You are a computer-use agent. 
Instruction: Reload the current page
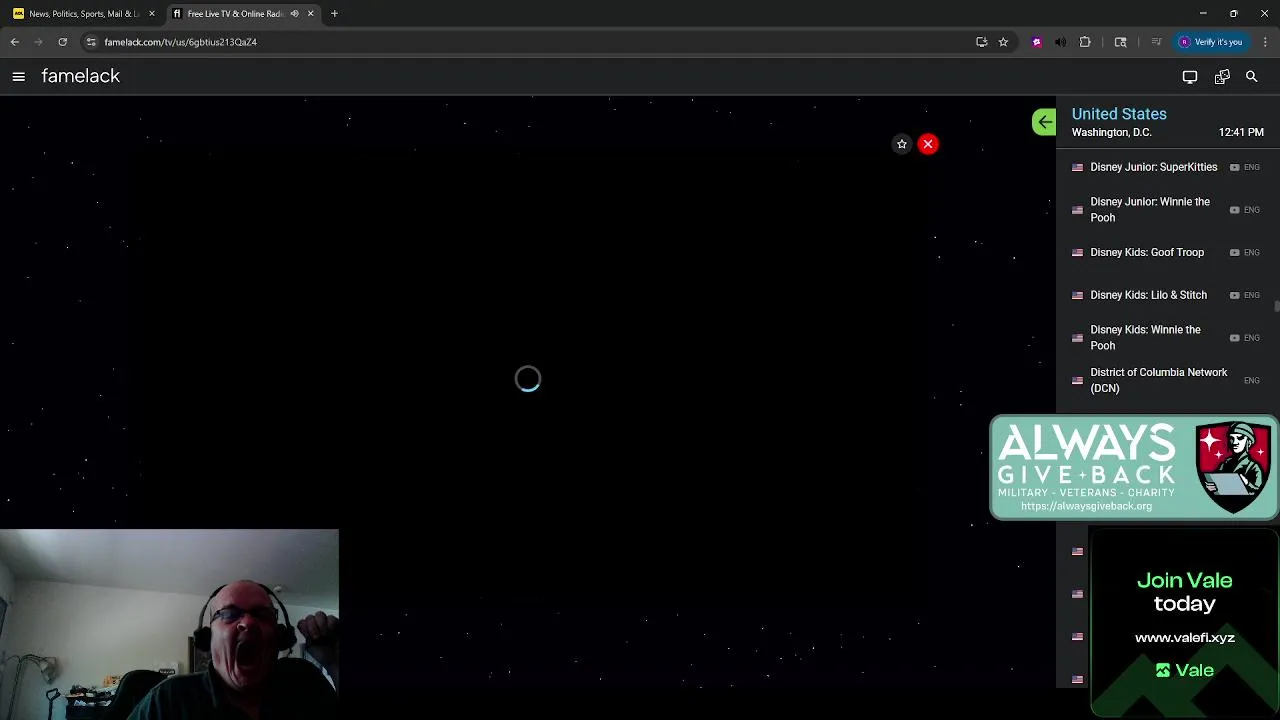tap(62, 42)
